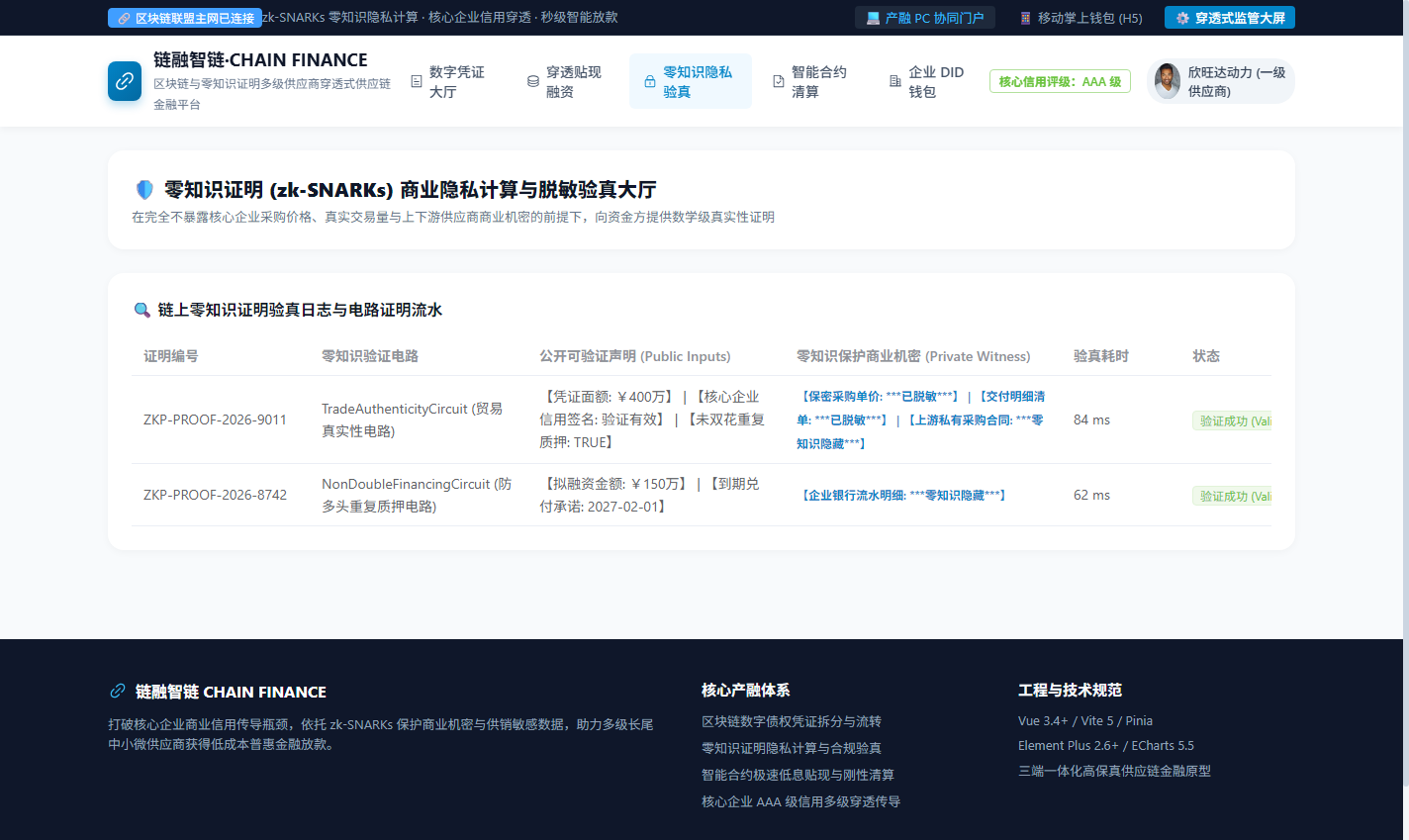Click the 零知识隐私验真 lock icon
The width and height of the screenshot is (1409, 840).
tap(650, 82)
